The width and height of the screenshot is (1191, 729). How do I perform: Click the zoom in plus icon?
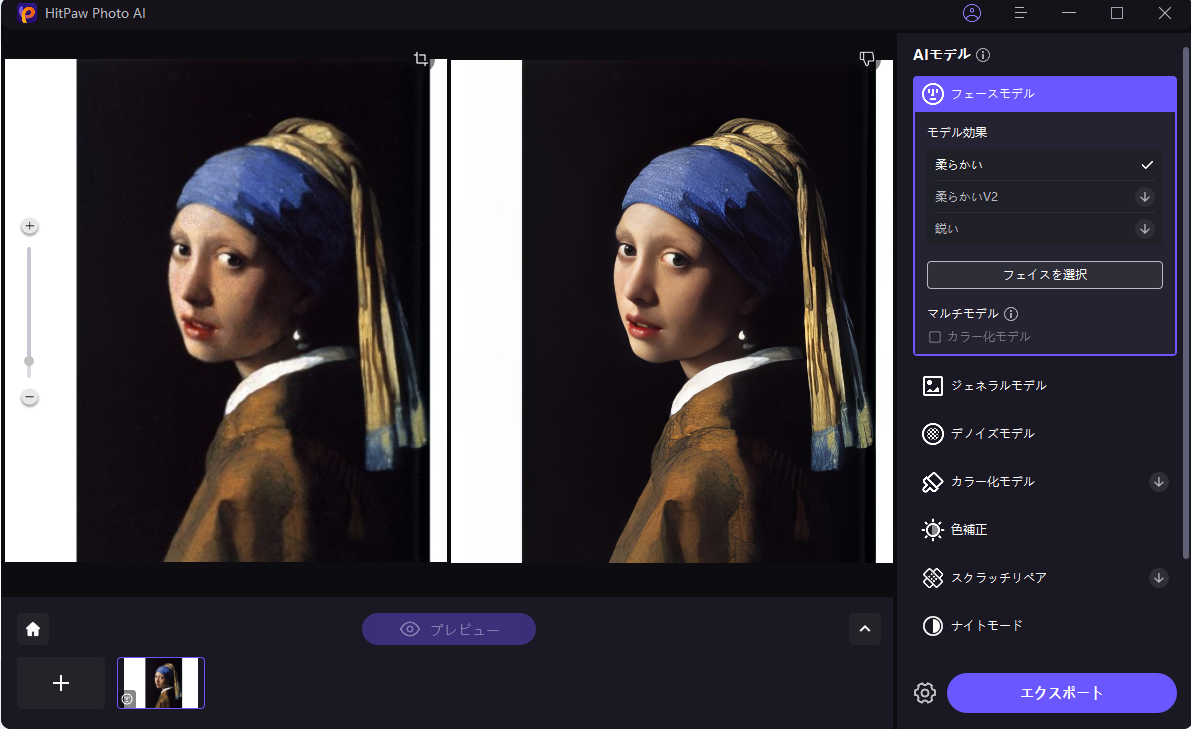30,227
